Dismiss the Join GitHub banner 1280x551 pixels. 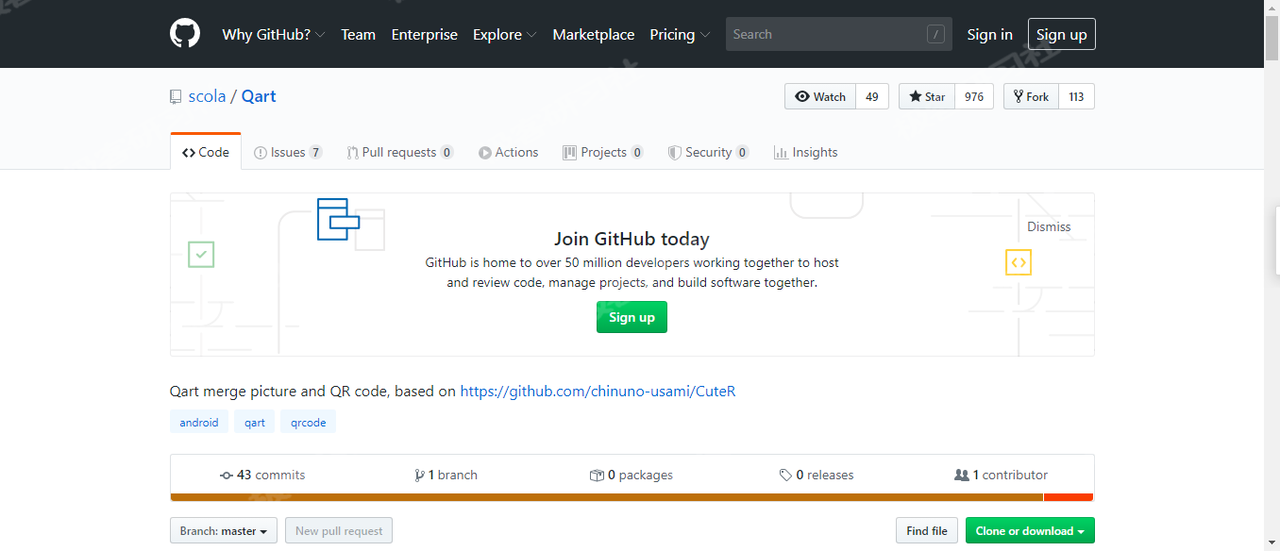coord(1049,227)
